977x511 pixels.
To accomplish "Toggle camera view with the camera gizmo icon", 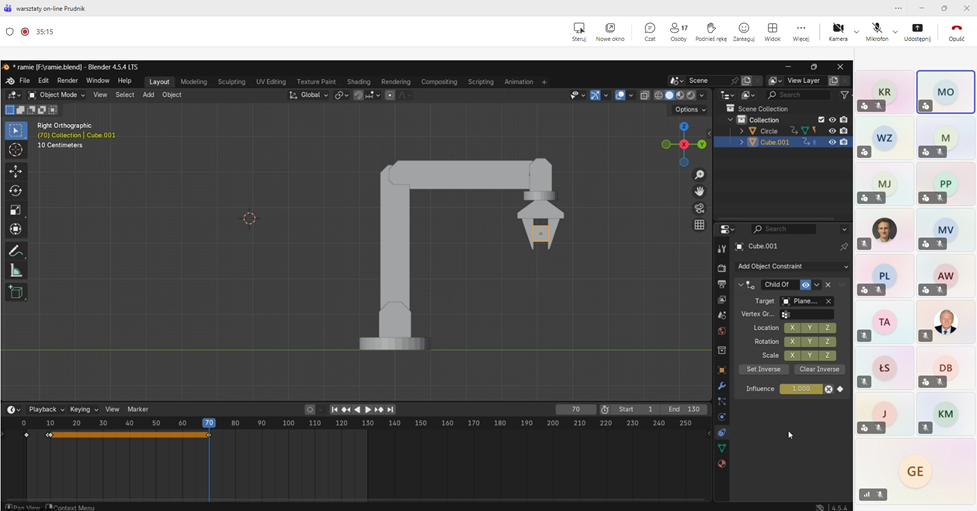I will (700, 208).
